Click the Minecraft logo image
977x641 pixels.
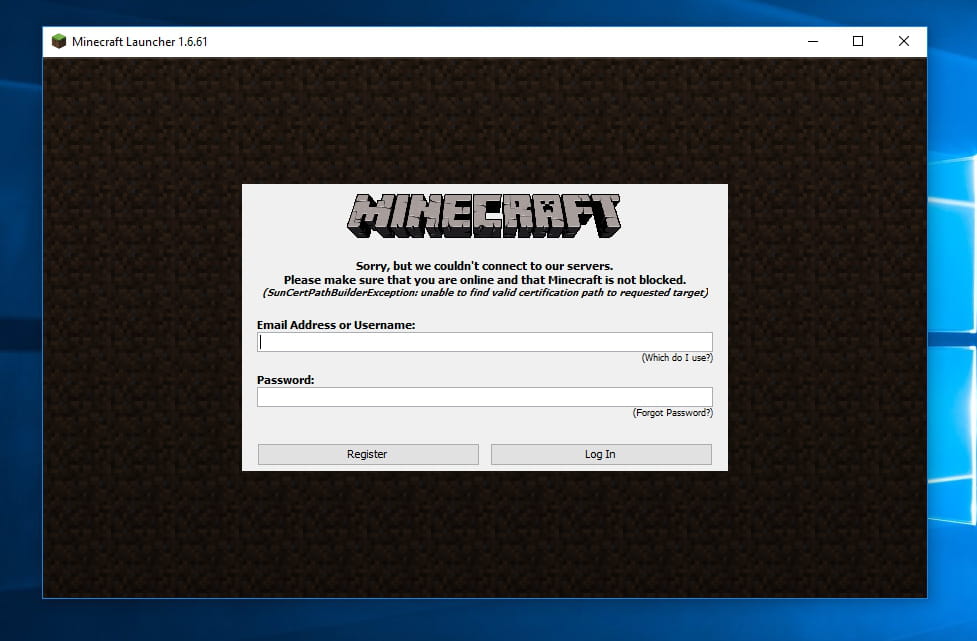484,215
